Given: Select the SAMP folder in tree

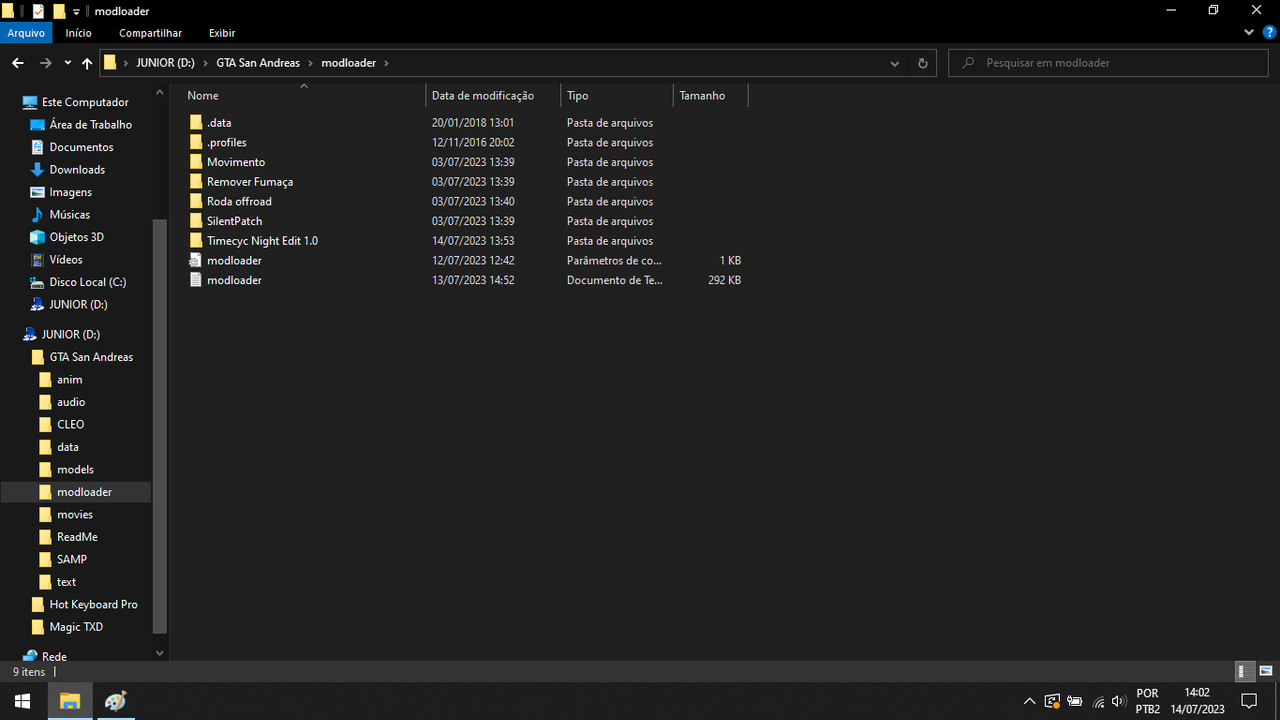Looking at the screenshot, I should (71, 559).
